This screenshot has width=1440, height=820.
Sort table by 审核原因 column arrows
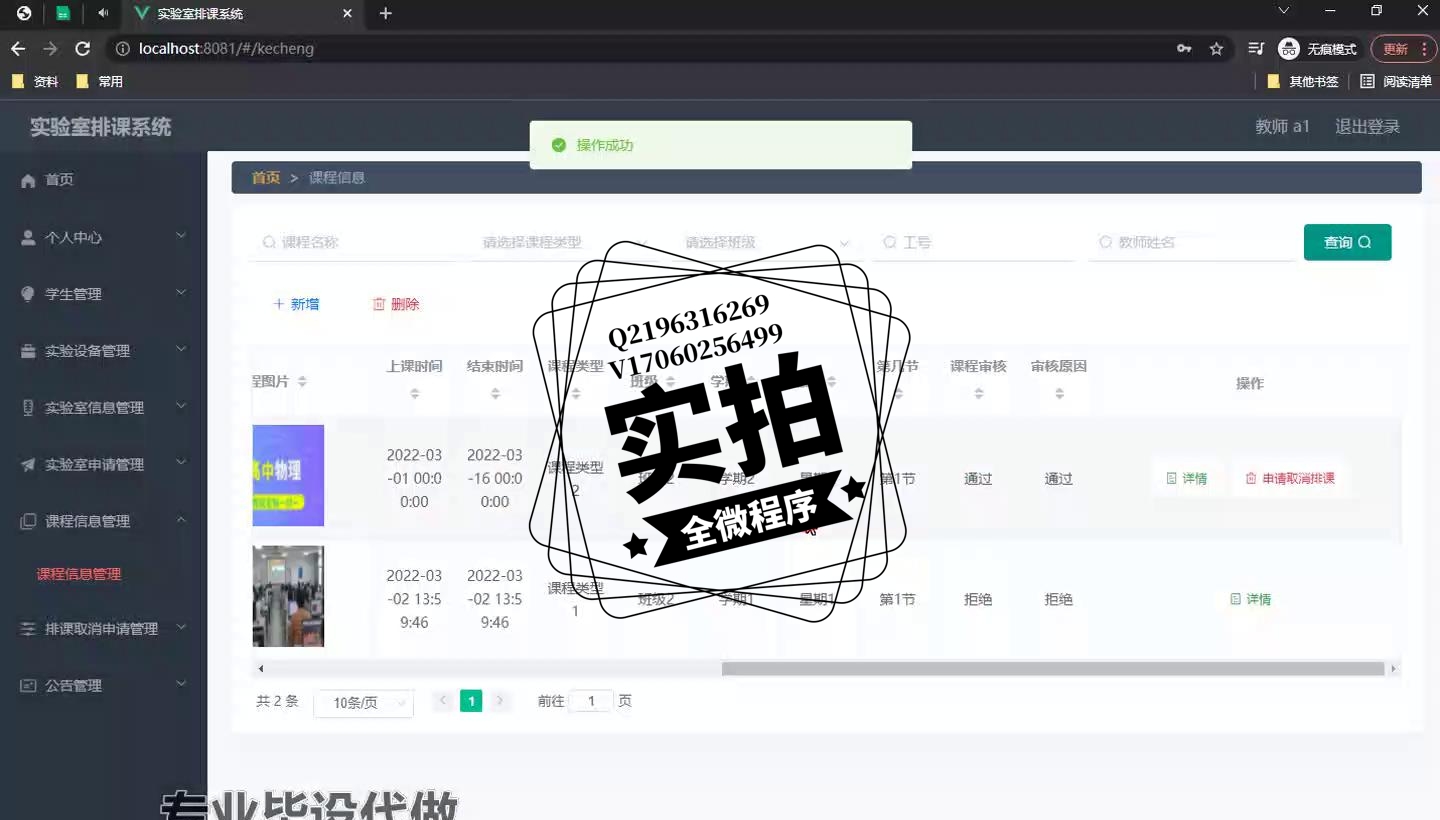(1059, 394)
